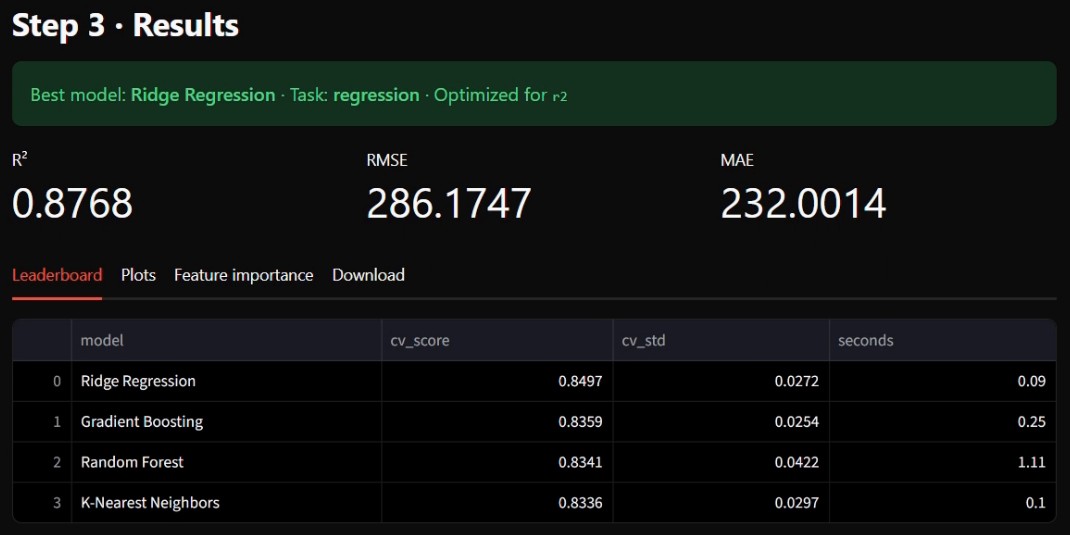Click cv_std value 0.0272
This screenshot has height=535, width=1070.
(721, 381)
